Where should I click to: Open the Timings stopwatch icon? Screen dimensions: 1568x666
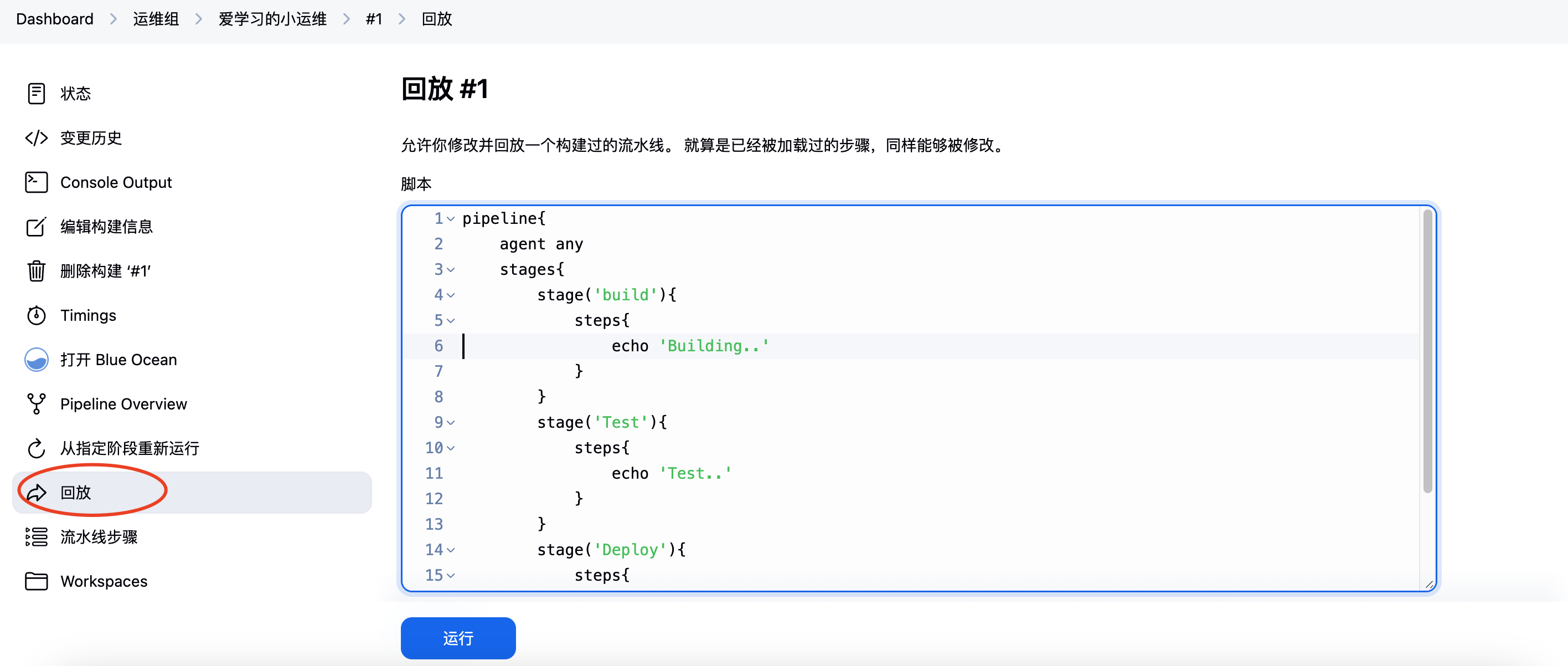pyautogui.click(x=36, y=316)
